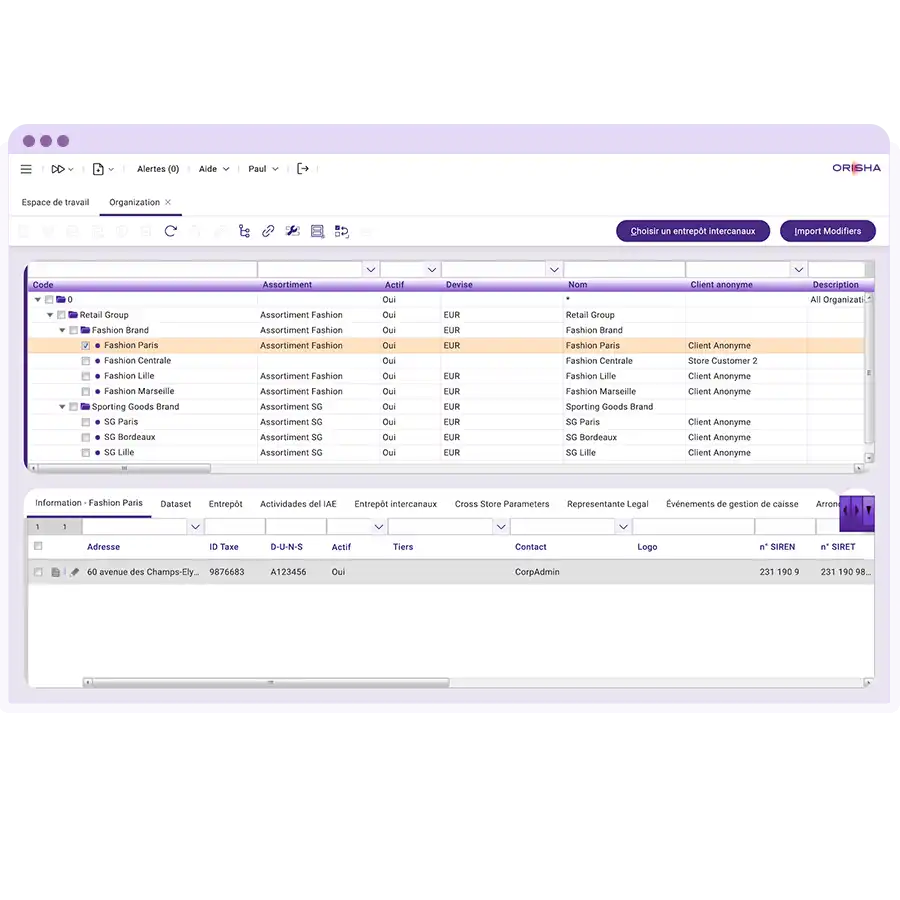Image resolution: width=900 pixels, height=900 pixels.
Task: Open the hamburger navigation menu
Action: coord(26,169)
